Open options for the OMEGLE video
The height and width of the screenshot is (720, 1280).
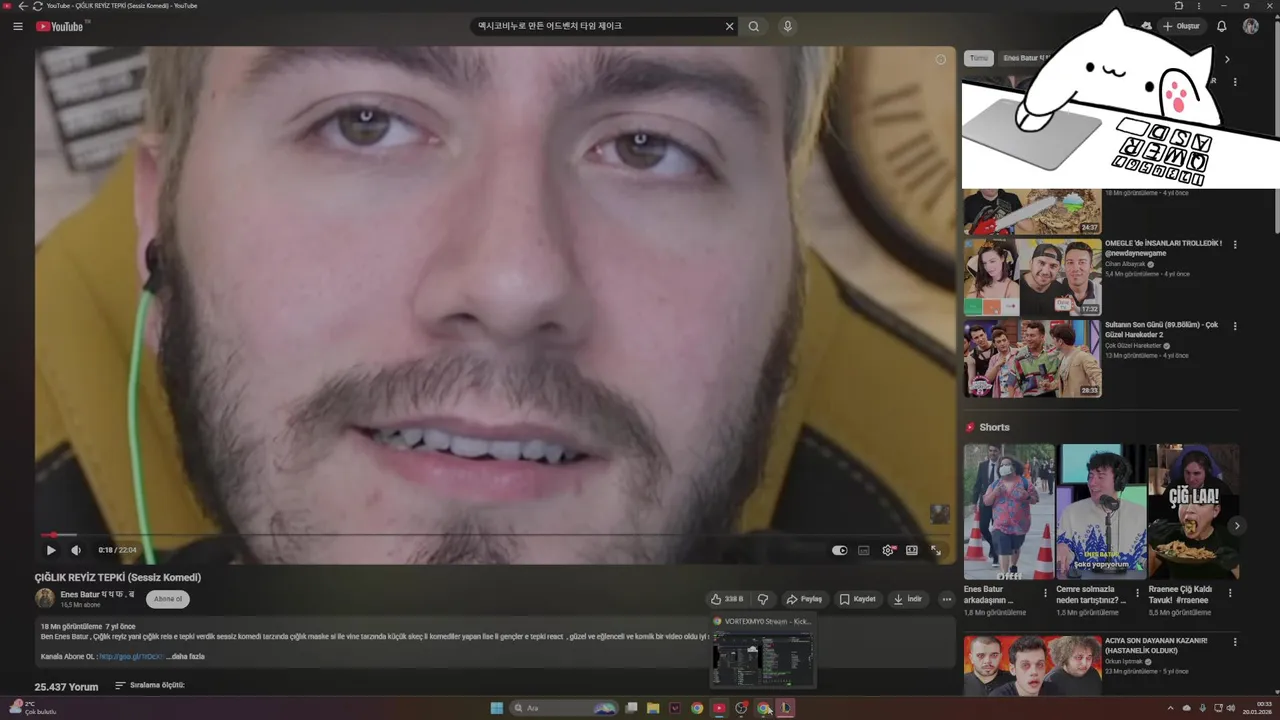point(1235,244)
